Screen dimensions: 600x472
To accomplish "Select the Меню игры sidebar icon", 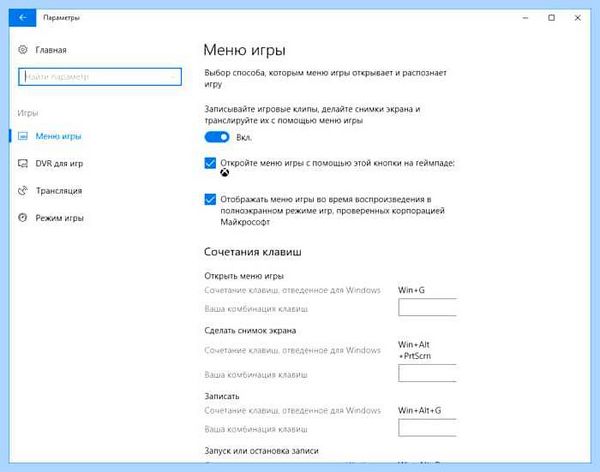I will (23, 136).
